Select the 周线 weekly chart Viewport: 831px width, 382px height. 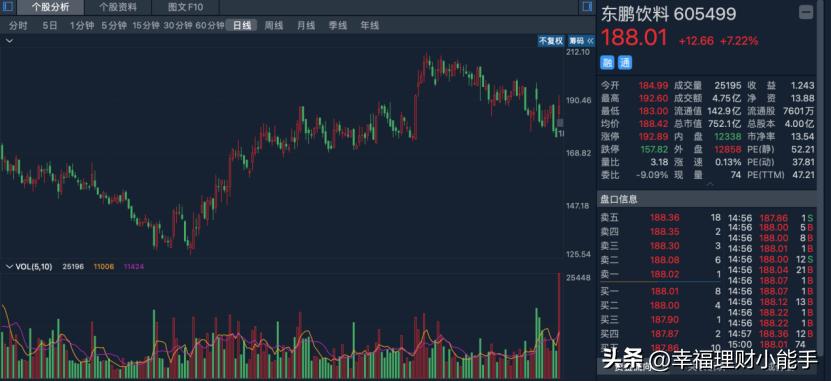click(274, 25)
